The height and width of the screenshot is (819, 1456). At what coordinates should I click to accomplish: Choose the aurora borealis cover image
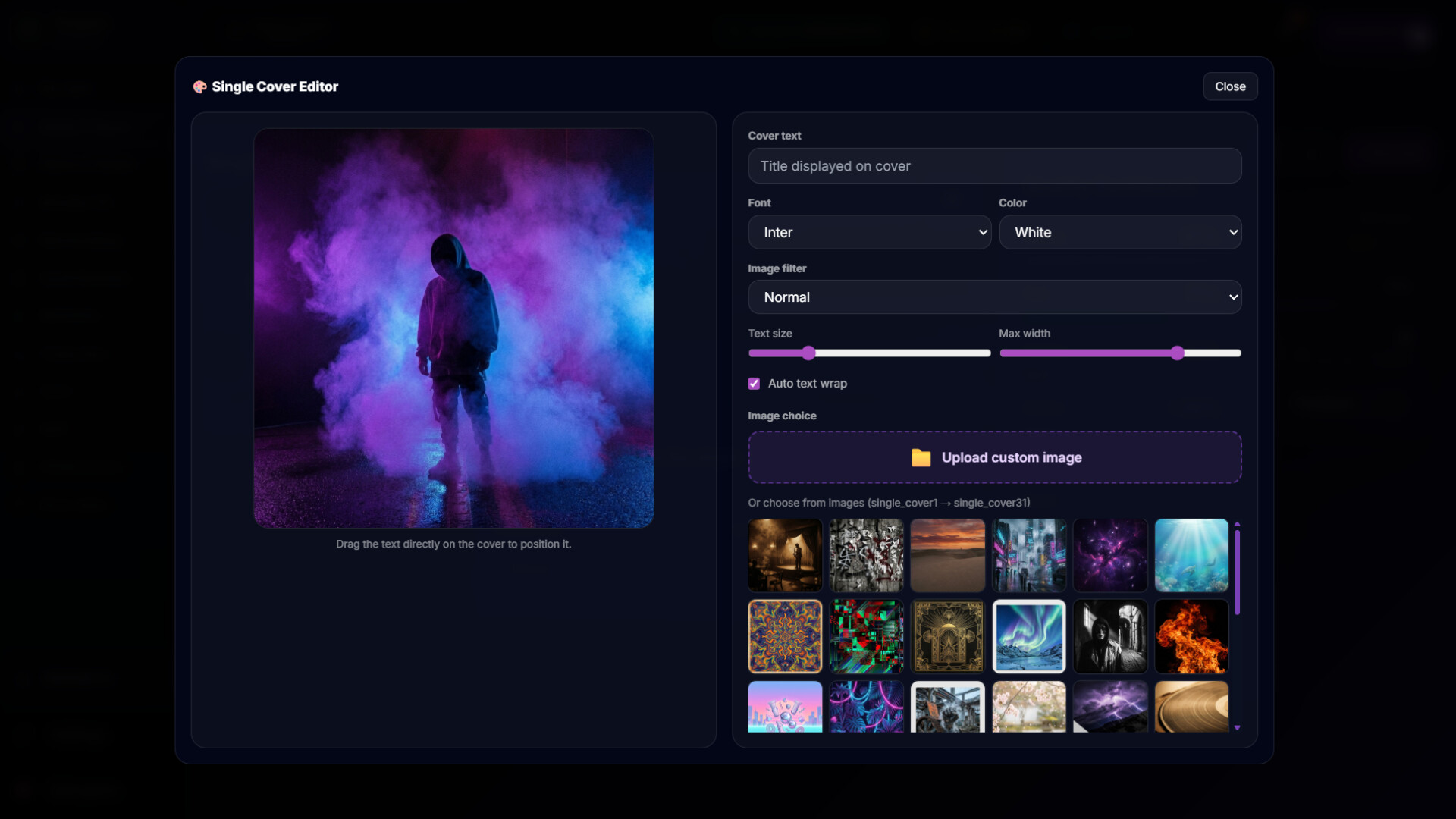pos(1028,637)
